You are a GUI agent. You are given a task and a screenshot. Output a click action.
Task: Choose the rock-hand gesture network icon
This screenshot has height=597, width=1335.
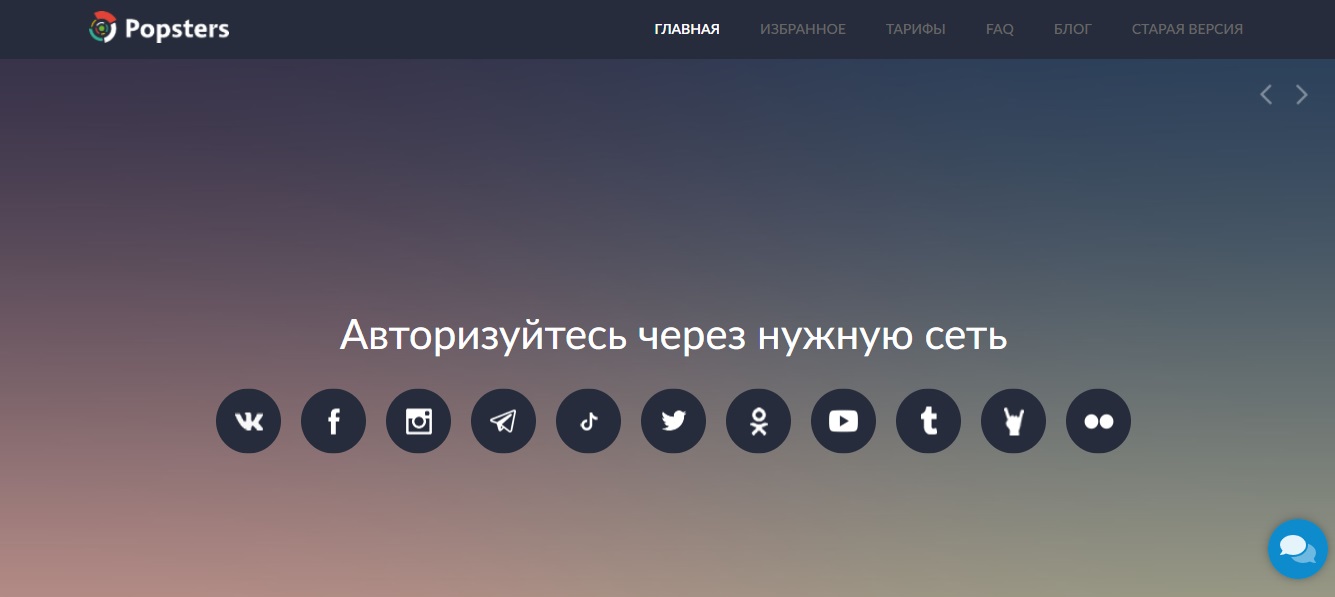(x=1013, y=421)
